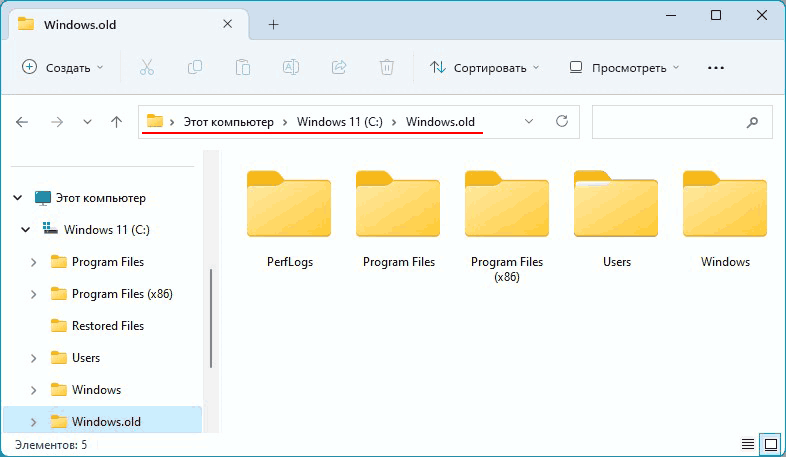
Task: Click the Share icon in toolbar
Action: click(339, 67)
